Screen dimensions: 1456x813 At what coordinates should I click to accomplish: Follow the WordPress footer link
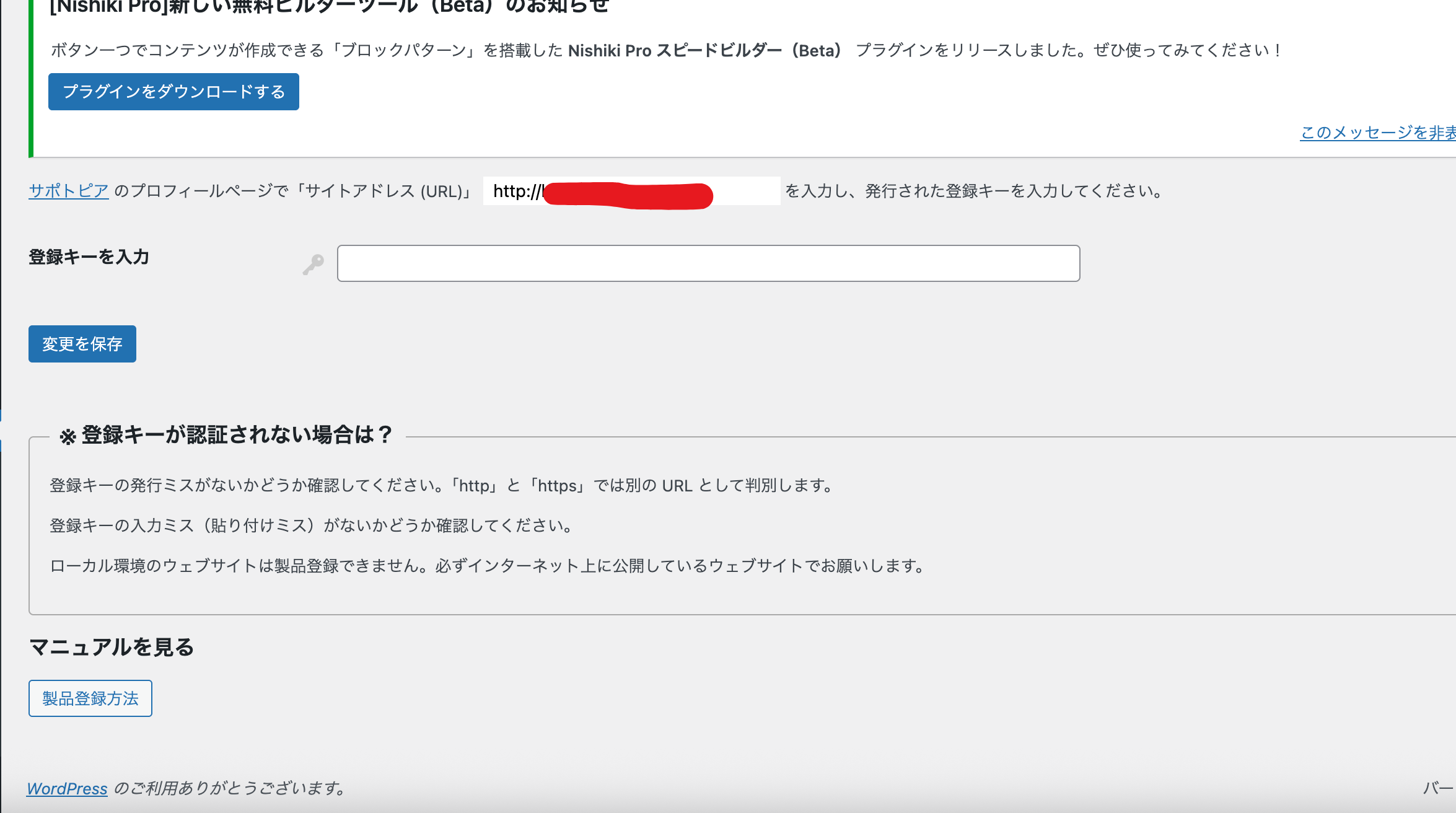pyautogui.click(x=67, y=788)
